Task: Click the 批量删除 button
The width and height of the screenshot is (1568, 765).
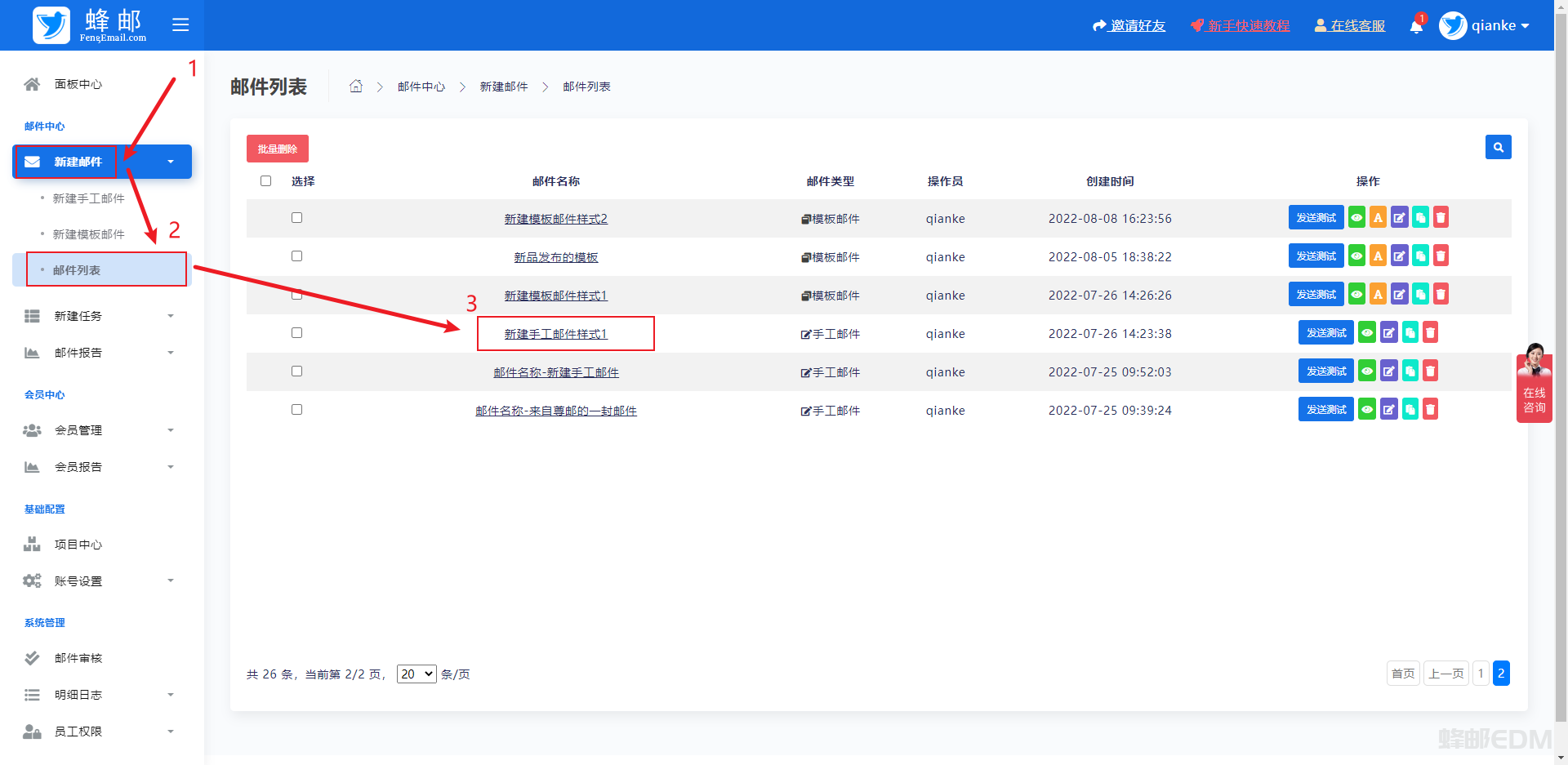Action: point(278,149)
